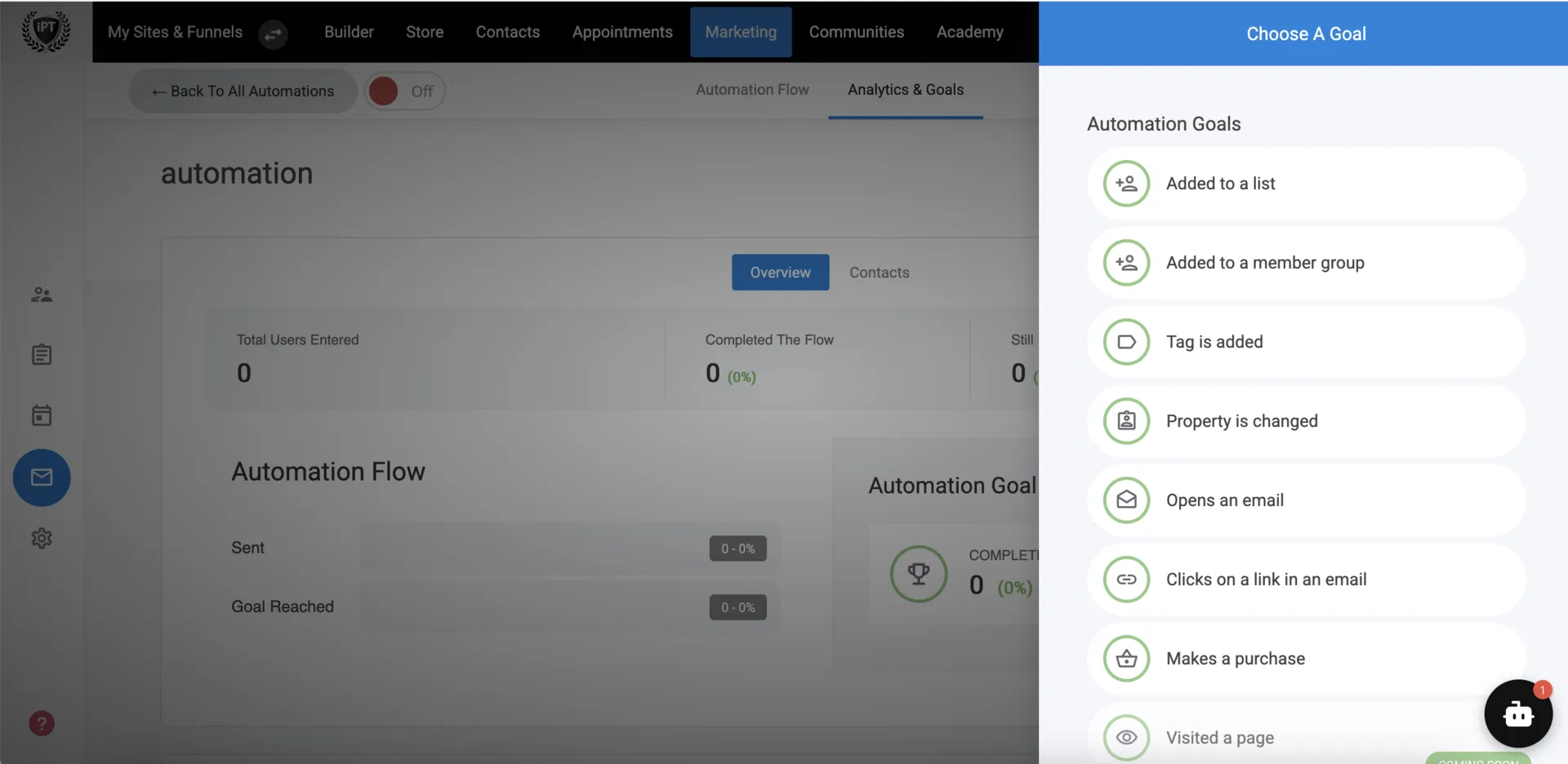Click the Choose A Goal panel header
The height and width of the screenshot is (764, 1568).
pos(1303,33)
